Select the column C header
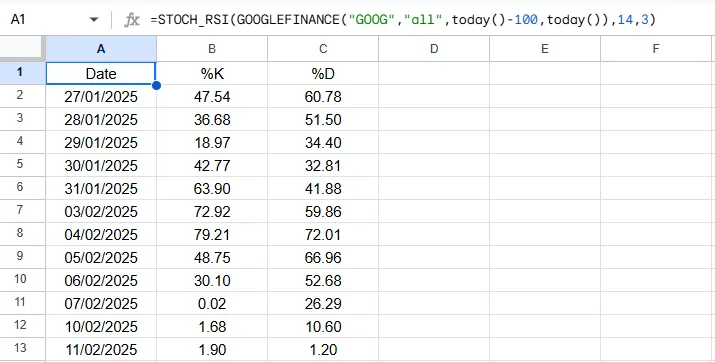The image size is (715, 362). click(x=323, y=49)
